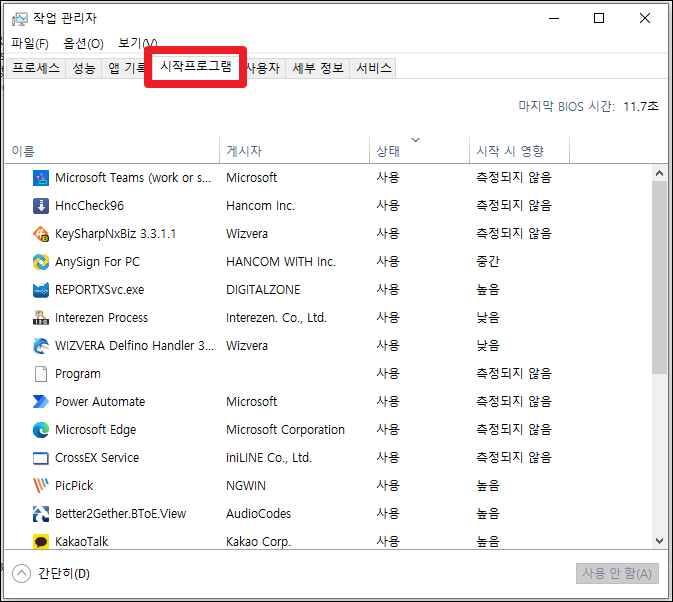Screen dimensions: 673x602
Task: Click the 사용 안 함(A) button
Action: coord(617,574)
